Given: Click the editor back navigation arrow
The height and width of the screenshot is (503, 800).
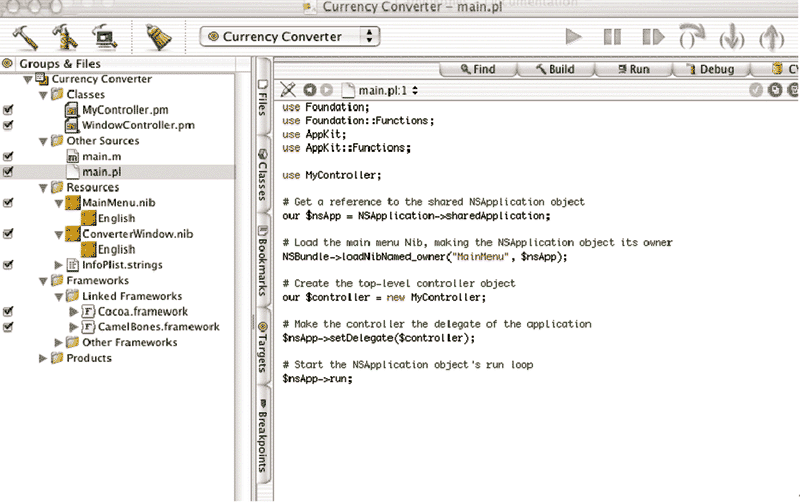Looking at the screenshot, I should pyautogui.click(x=310, y=90).
